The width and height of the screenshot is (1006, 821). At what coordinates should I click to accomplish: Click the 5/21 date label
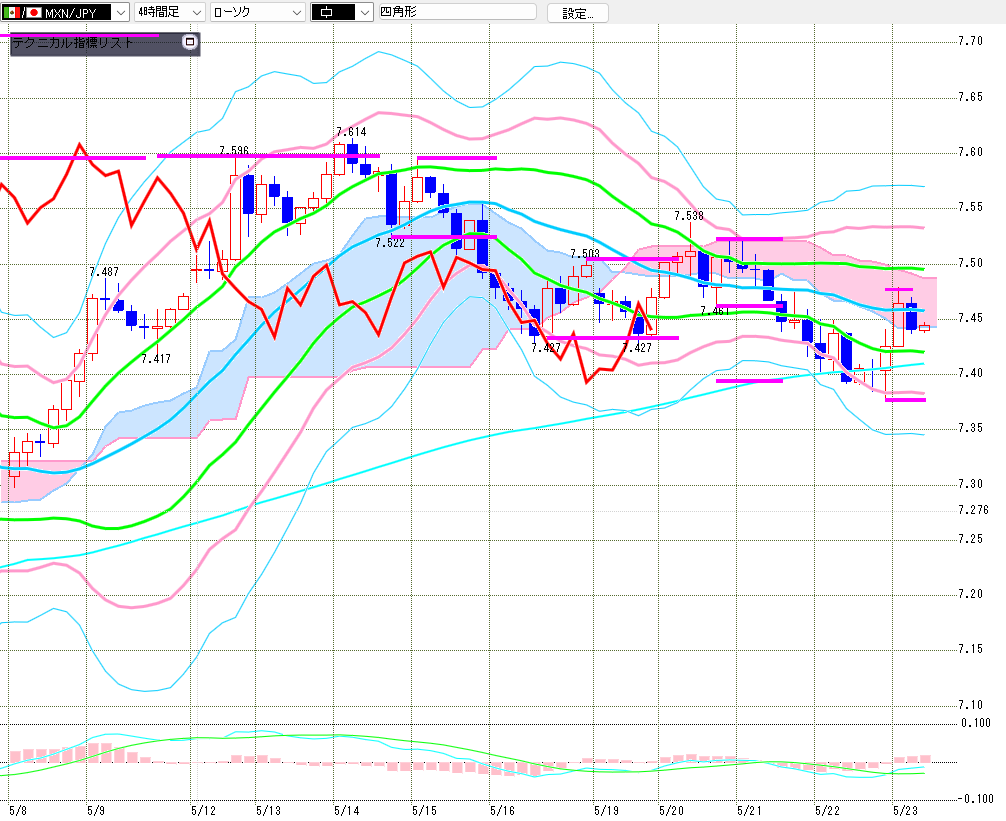click(x=749, y=811)
